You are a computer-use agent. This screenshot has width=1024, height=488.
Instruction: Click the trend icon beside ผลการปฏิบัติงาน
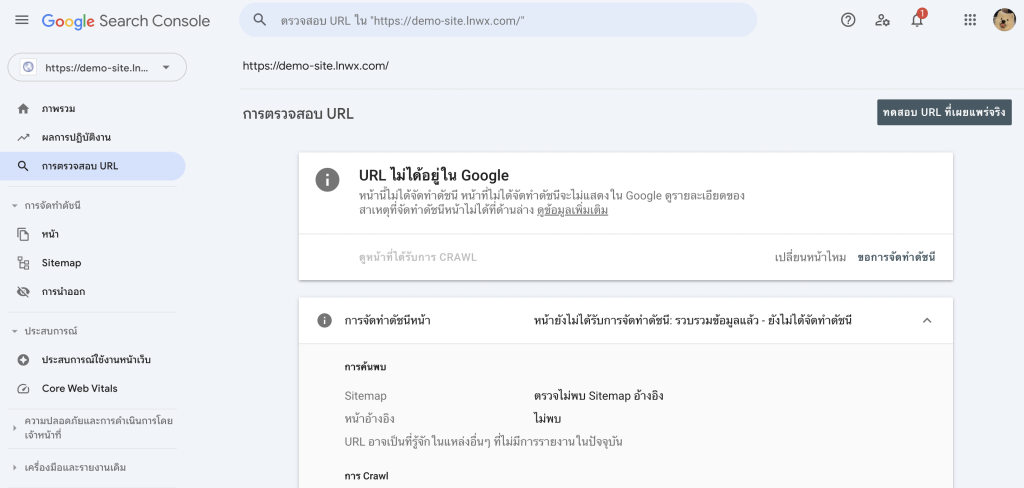click(x=24, y=137)
